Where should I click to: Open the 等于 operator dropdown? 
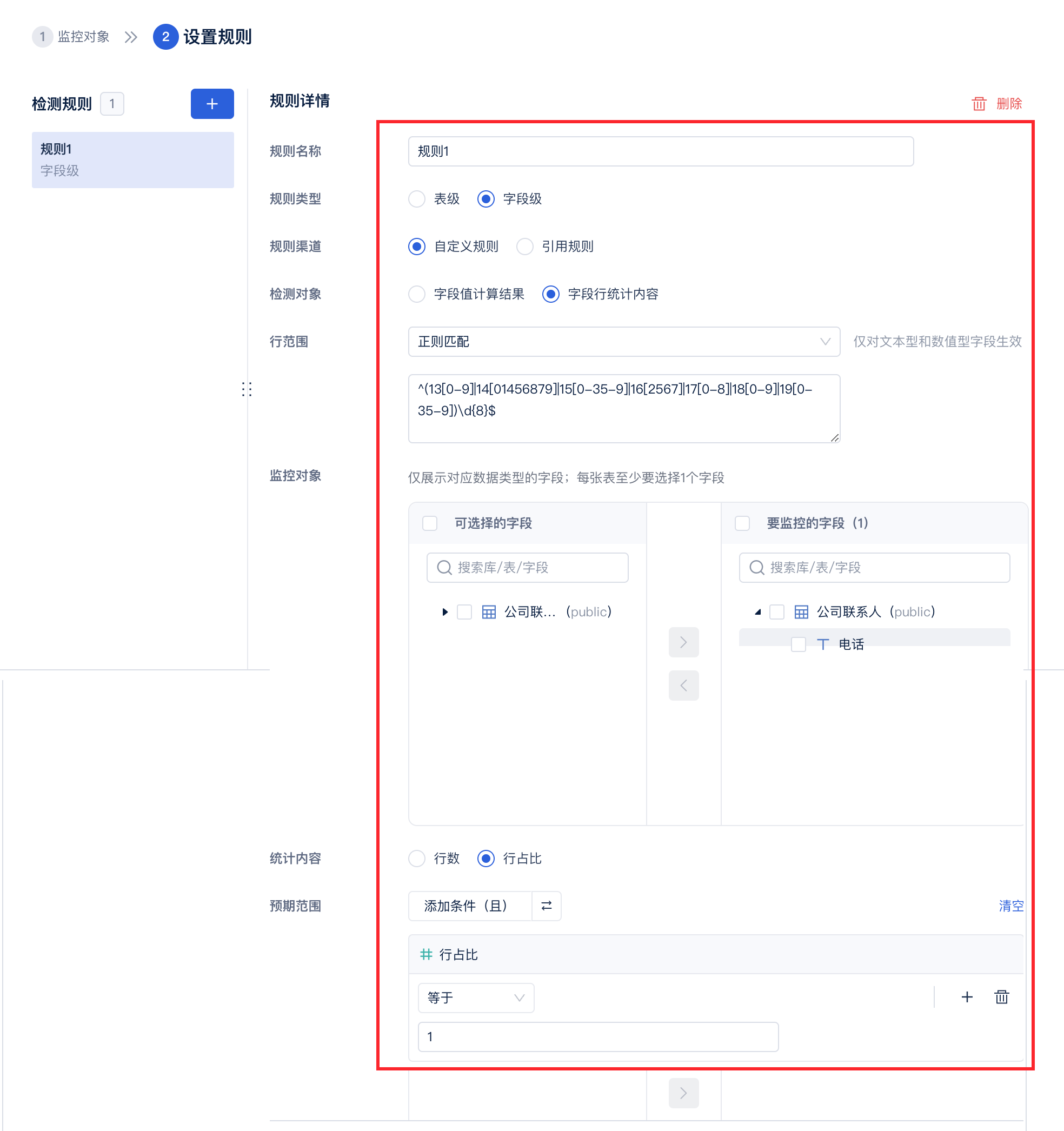(x=475, y=997)
